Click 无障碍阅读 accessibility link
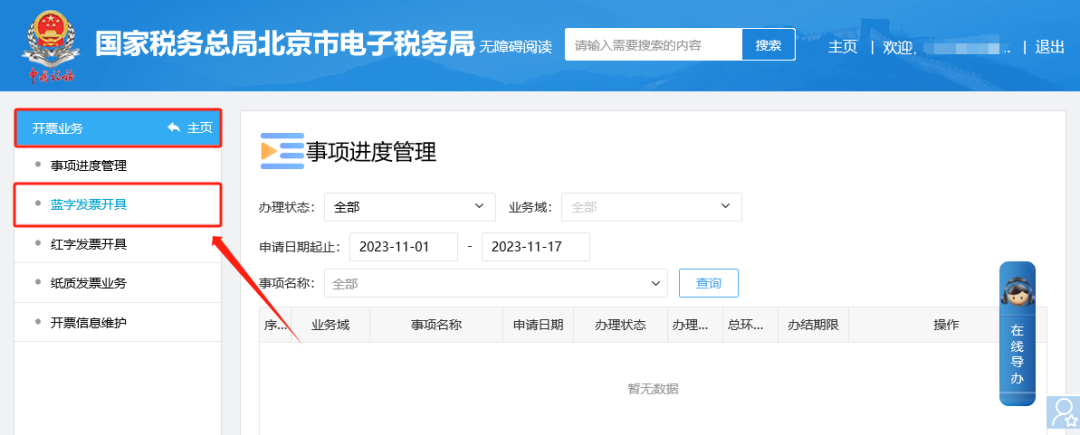Viewport: 1080px width, 435px height. [516, 47]
